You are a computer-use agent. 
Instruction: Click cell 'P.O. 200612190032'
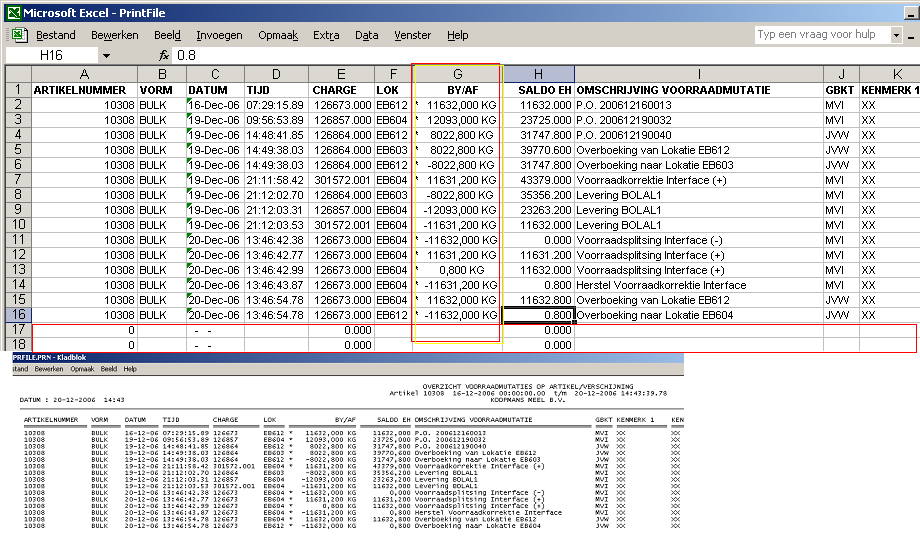tap(699, 120)
